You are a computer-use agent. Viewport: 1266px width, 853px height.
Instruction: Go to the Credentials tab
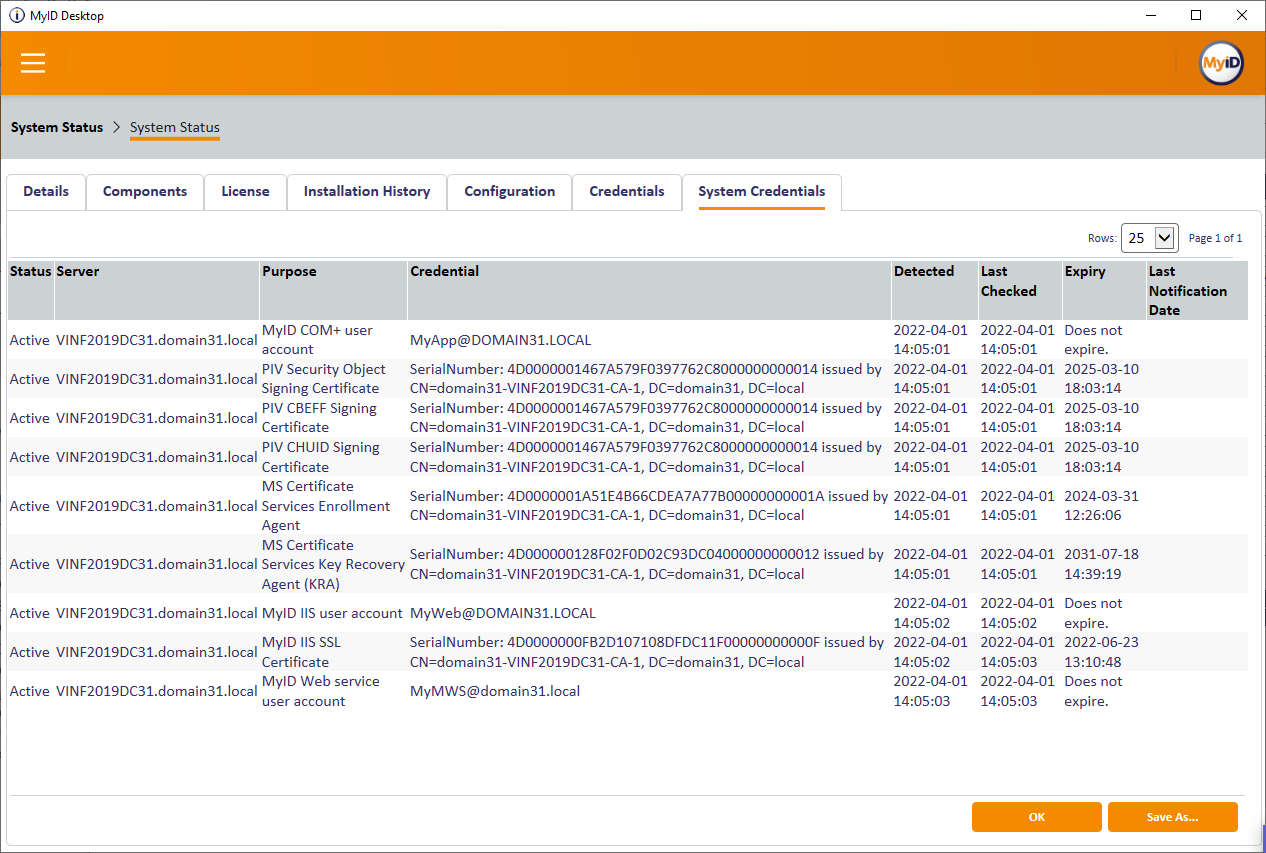[626, 192]
